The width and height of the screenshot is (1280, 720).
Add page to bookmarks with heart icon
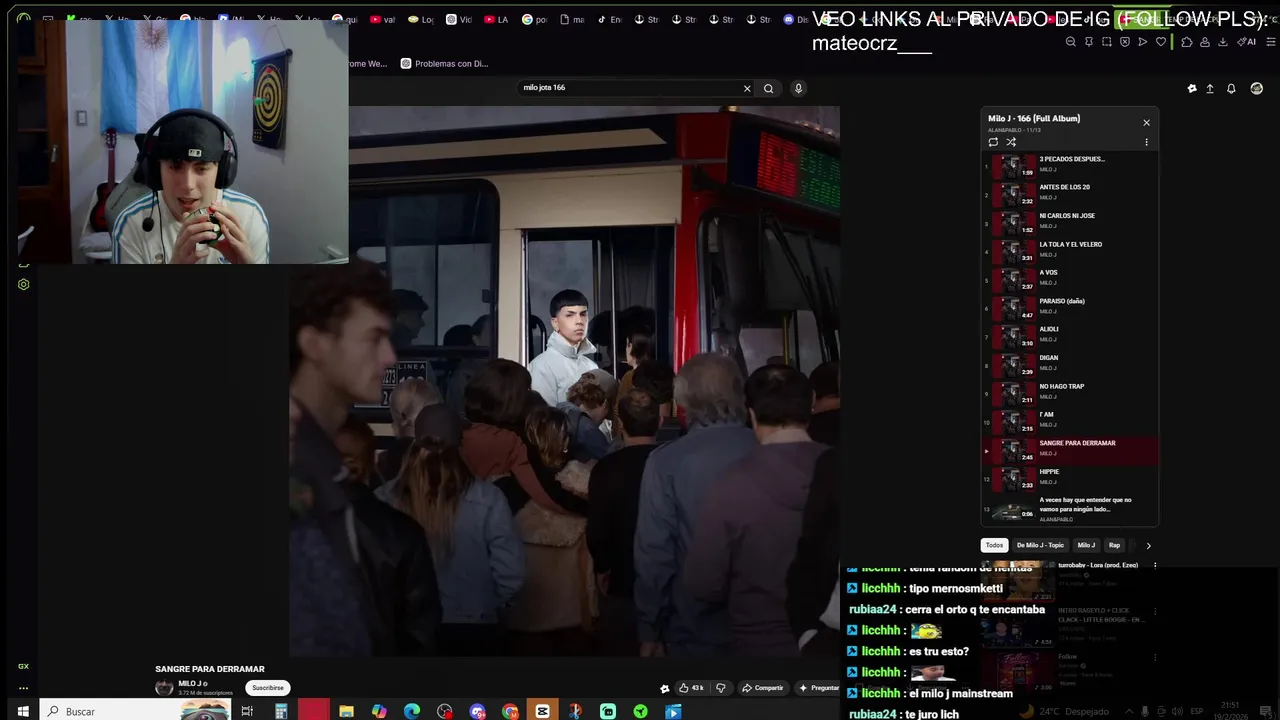point(1161,42)
